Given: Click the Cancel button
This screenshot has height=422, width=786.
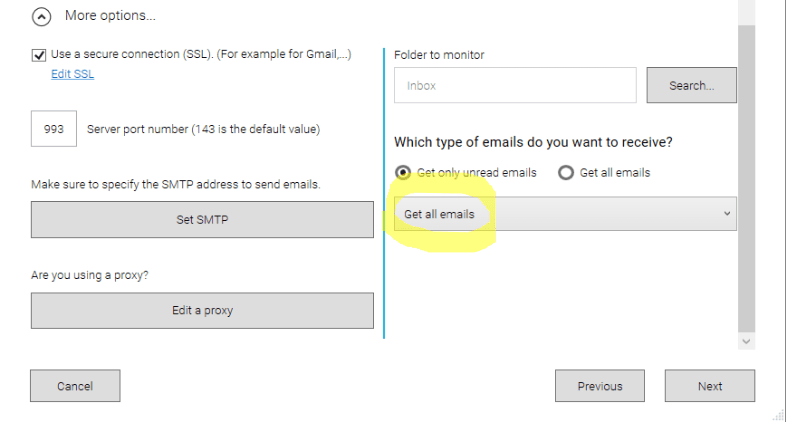Looking at the screenshot, I should tap(75, 386).
